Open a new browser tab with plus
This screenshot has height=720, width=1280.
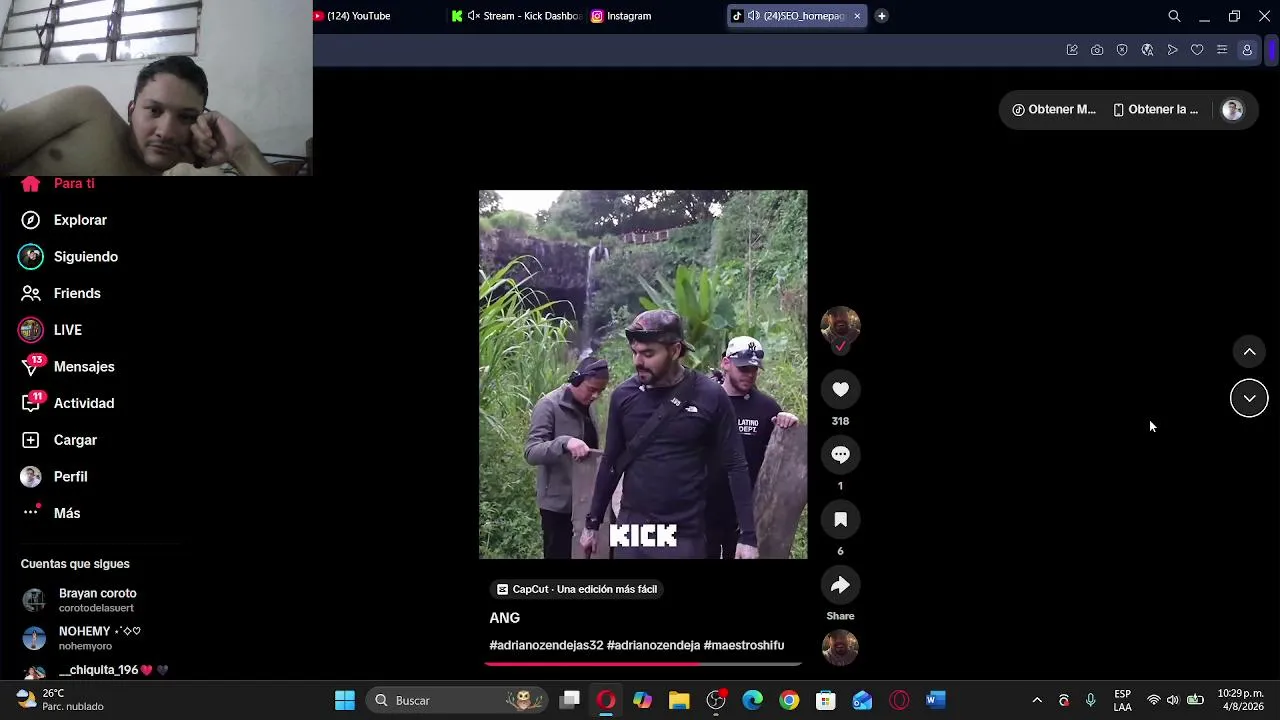pyautogui.click(x=881, y=16)
